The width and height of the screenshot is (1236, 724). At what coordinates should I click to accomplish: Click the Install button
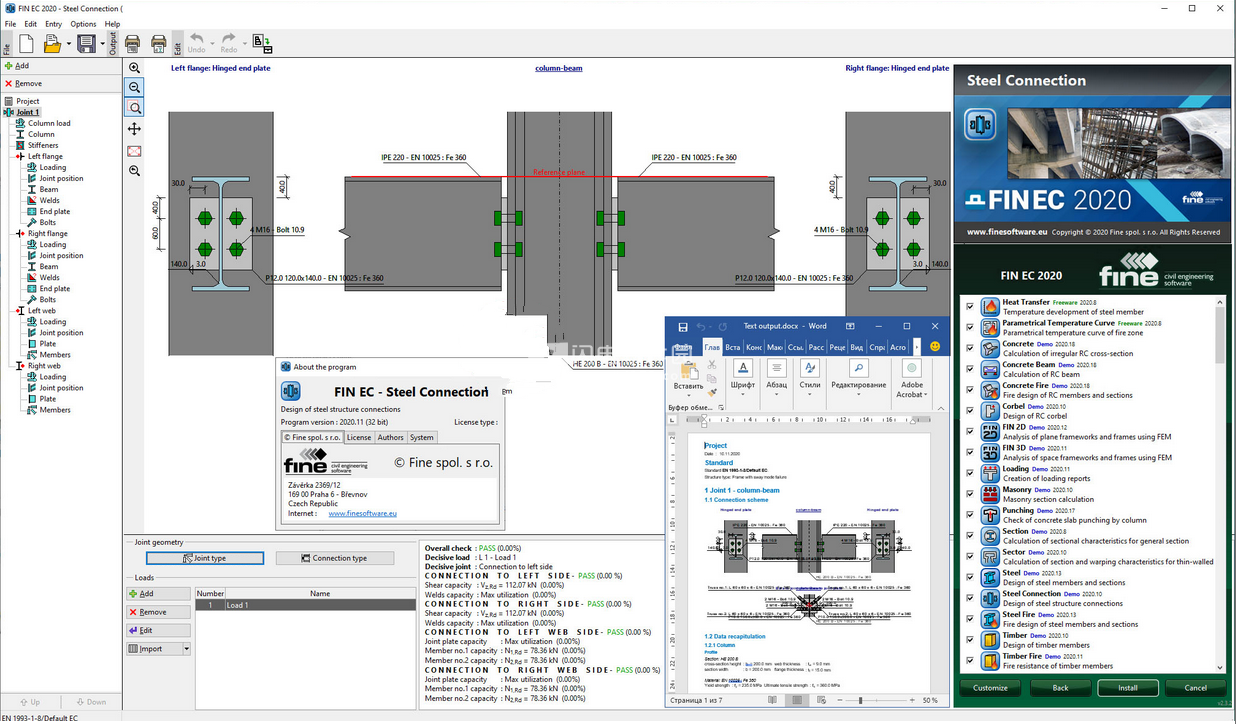[1128, 688]
